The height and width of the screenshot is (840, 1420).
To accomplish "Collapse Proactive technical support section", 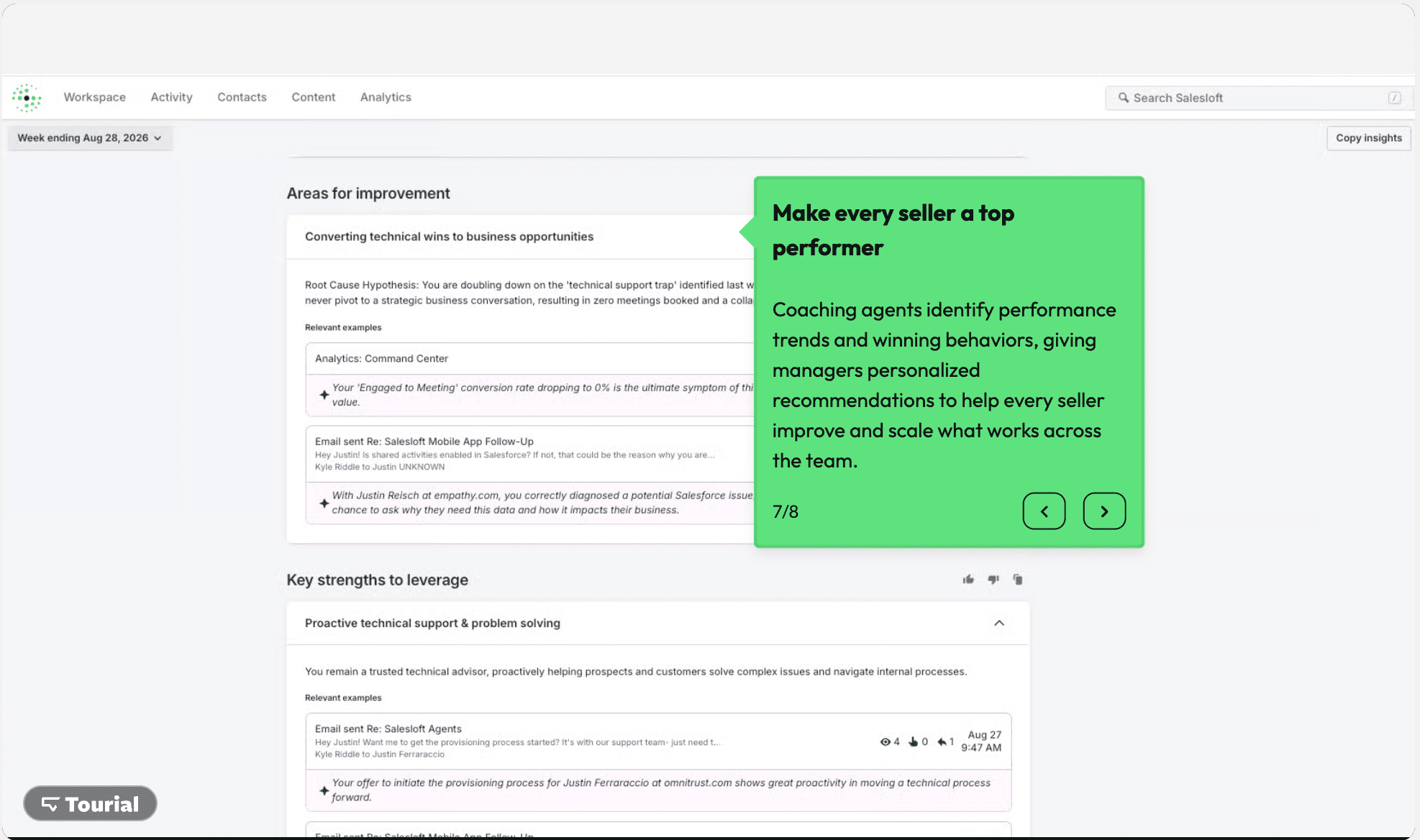I will pyautogui.click(x=999, y=624).
